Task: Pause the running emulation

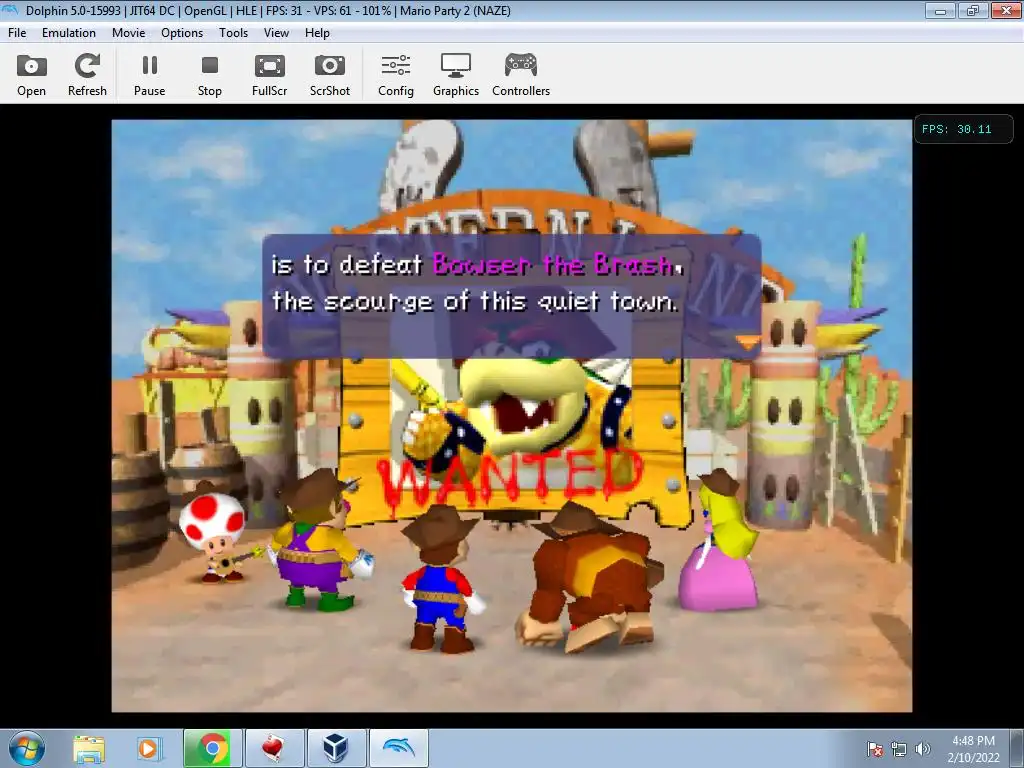Action: [x=150, y=74]
